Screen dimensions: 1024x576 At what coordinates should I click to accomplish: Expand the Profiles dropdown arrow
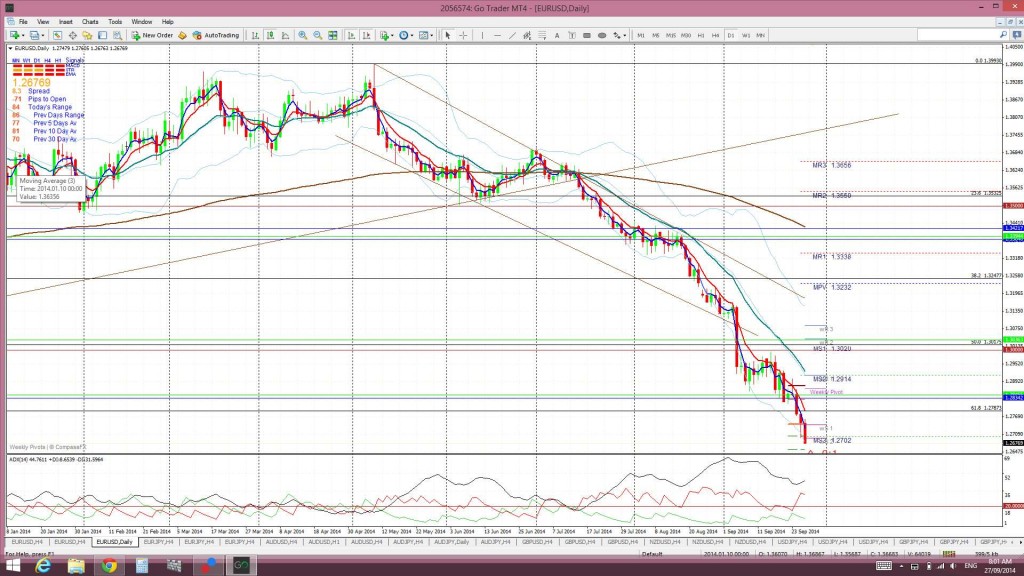(x=43, y=36)
